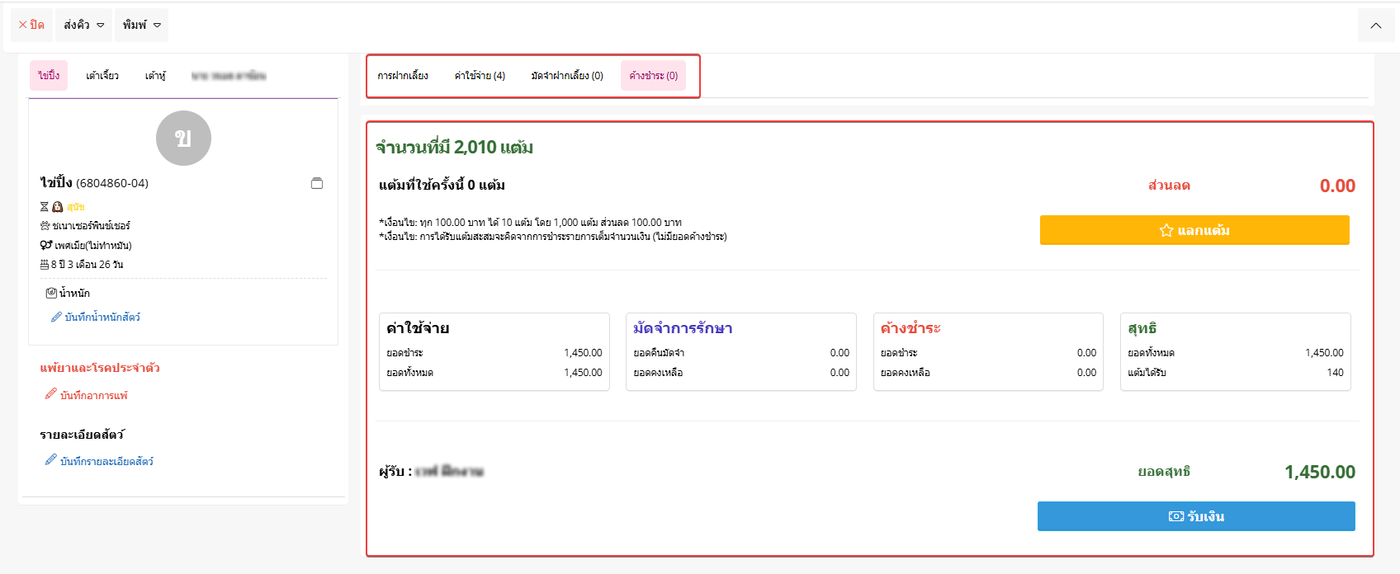Click the paw icon beside ชเนาเซอร์พินช์เชอร์ breed

[46, 226]
